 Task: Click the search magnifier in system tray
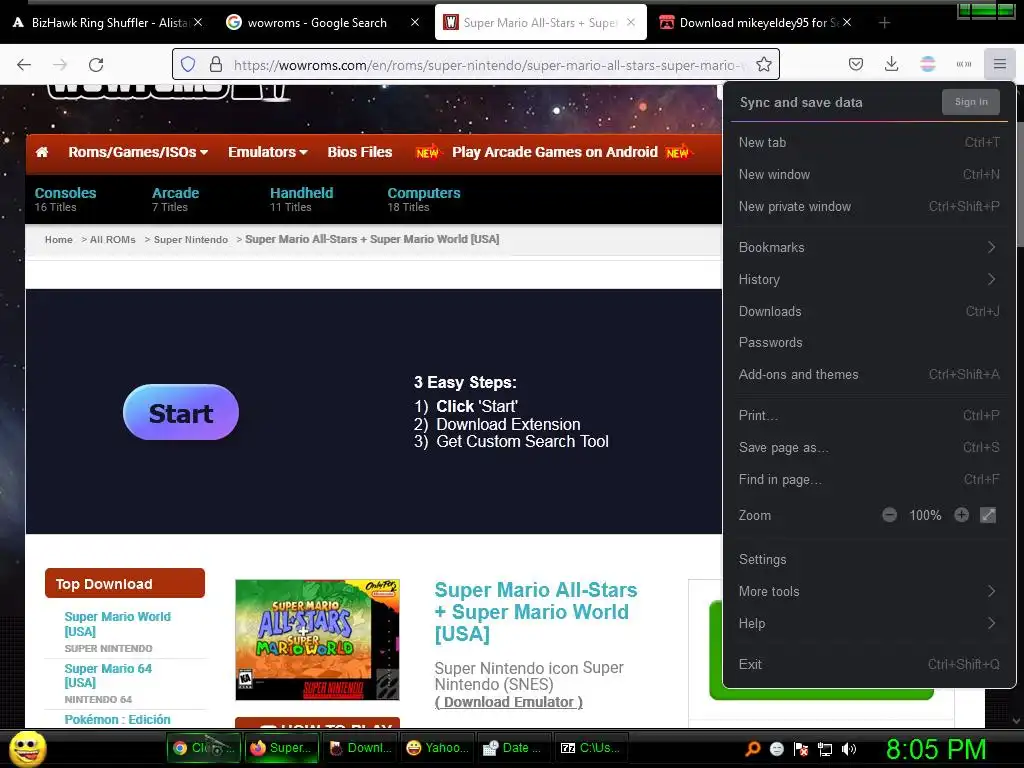753,749
